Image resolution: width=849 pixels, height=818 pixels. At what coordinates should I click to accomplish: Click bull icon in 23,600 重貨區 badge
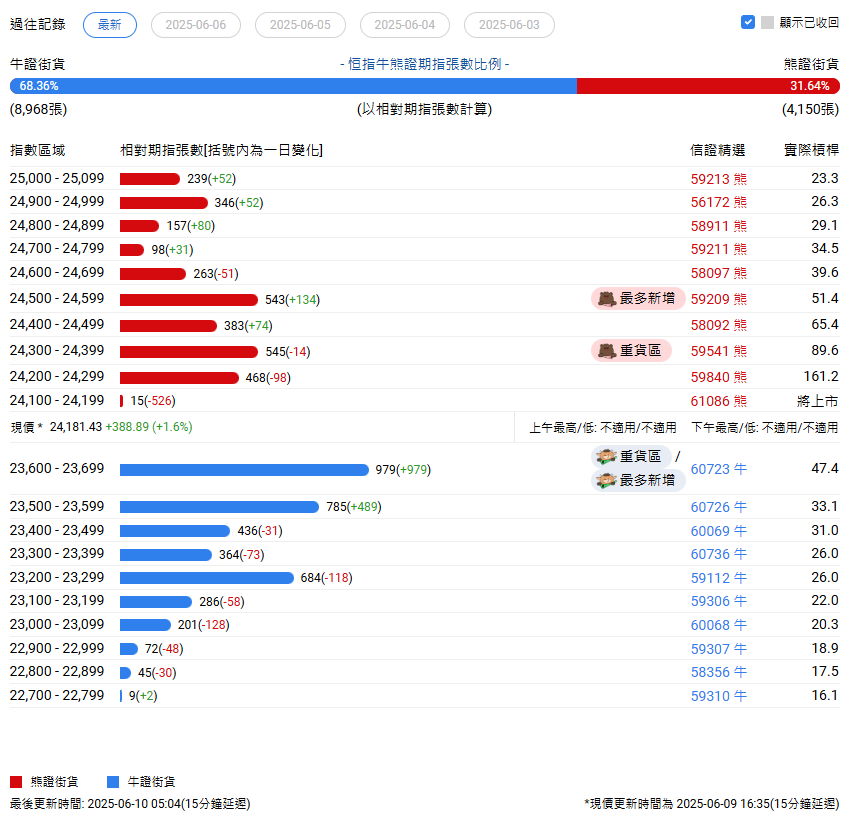point(606,457)
